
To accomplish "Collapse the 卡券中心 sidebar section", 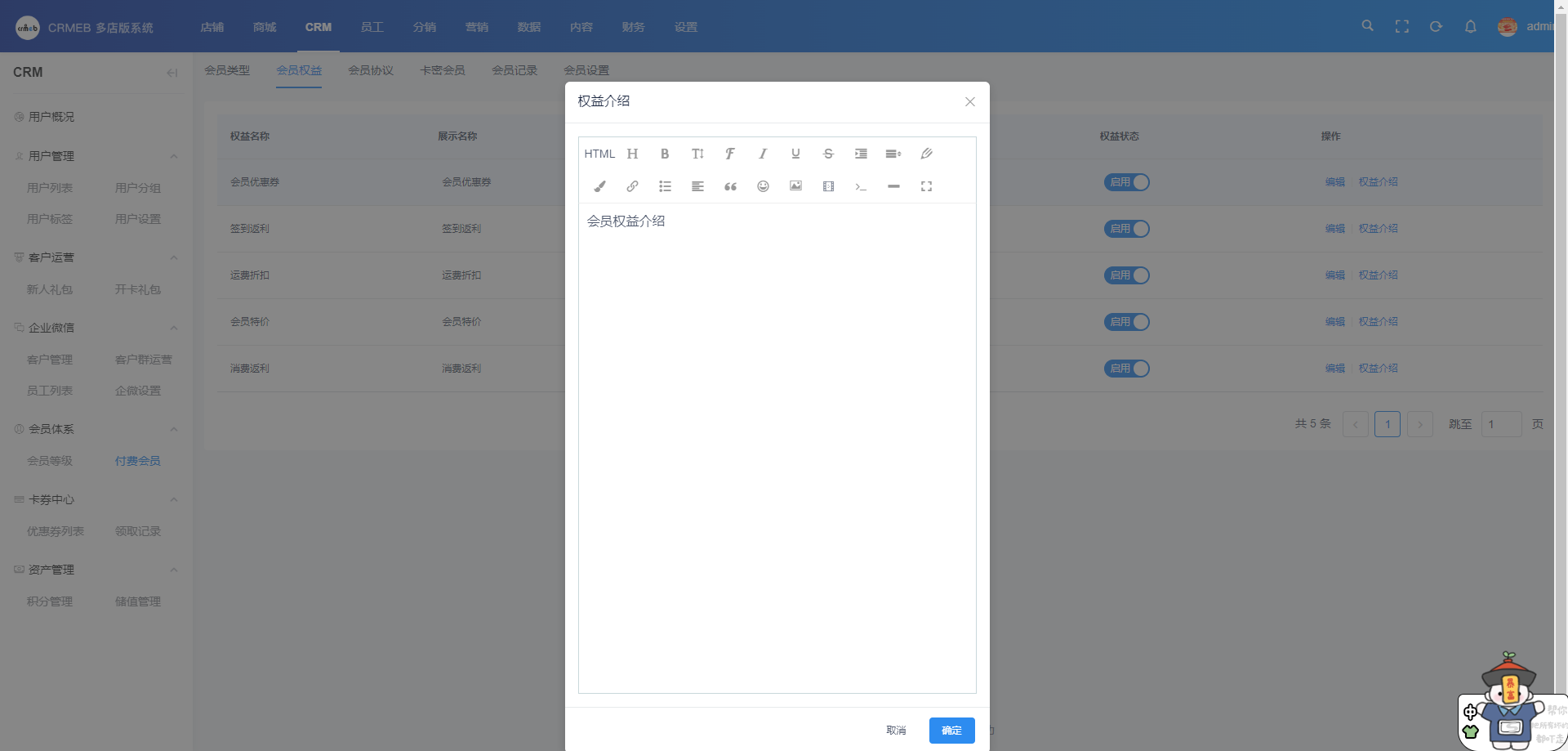I will pyautogui.click(x=173, y=499).
